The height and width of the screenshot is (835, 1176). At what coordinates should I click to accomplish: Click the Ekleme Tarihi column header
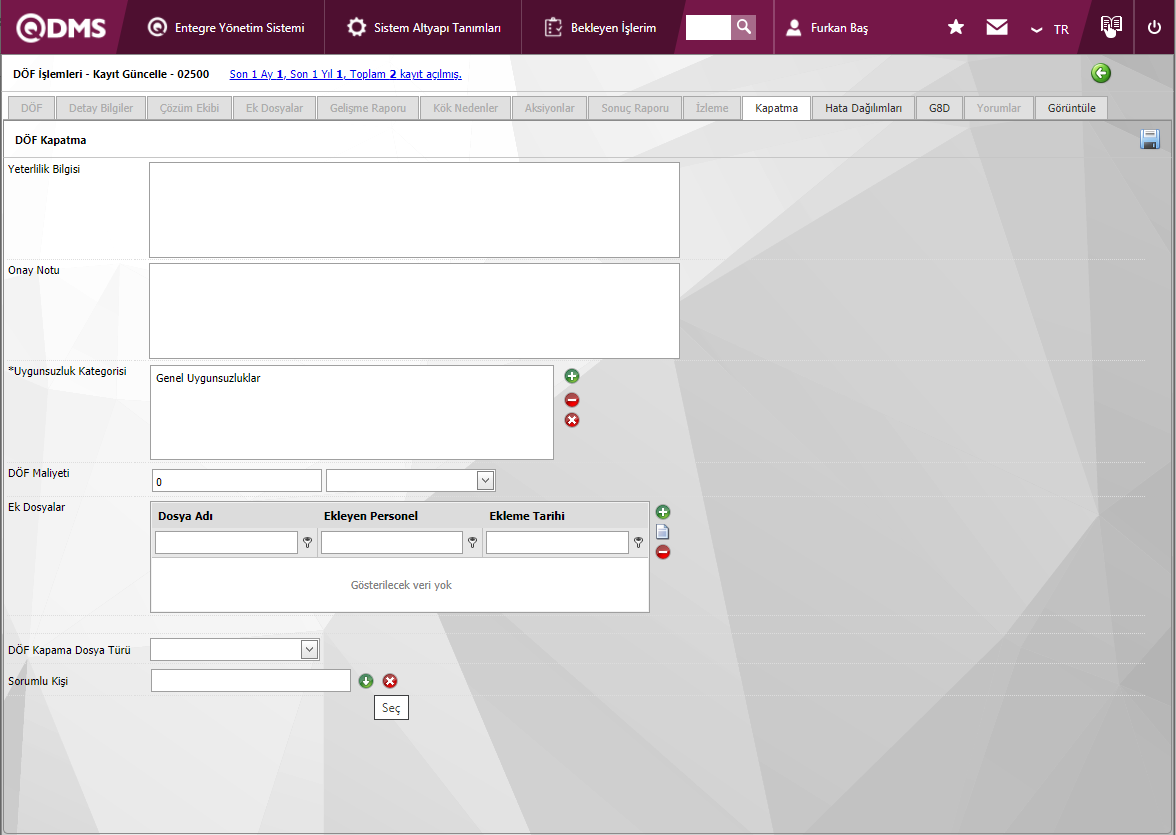point(526,516)
